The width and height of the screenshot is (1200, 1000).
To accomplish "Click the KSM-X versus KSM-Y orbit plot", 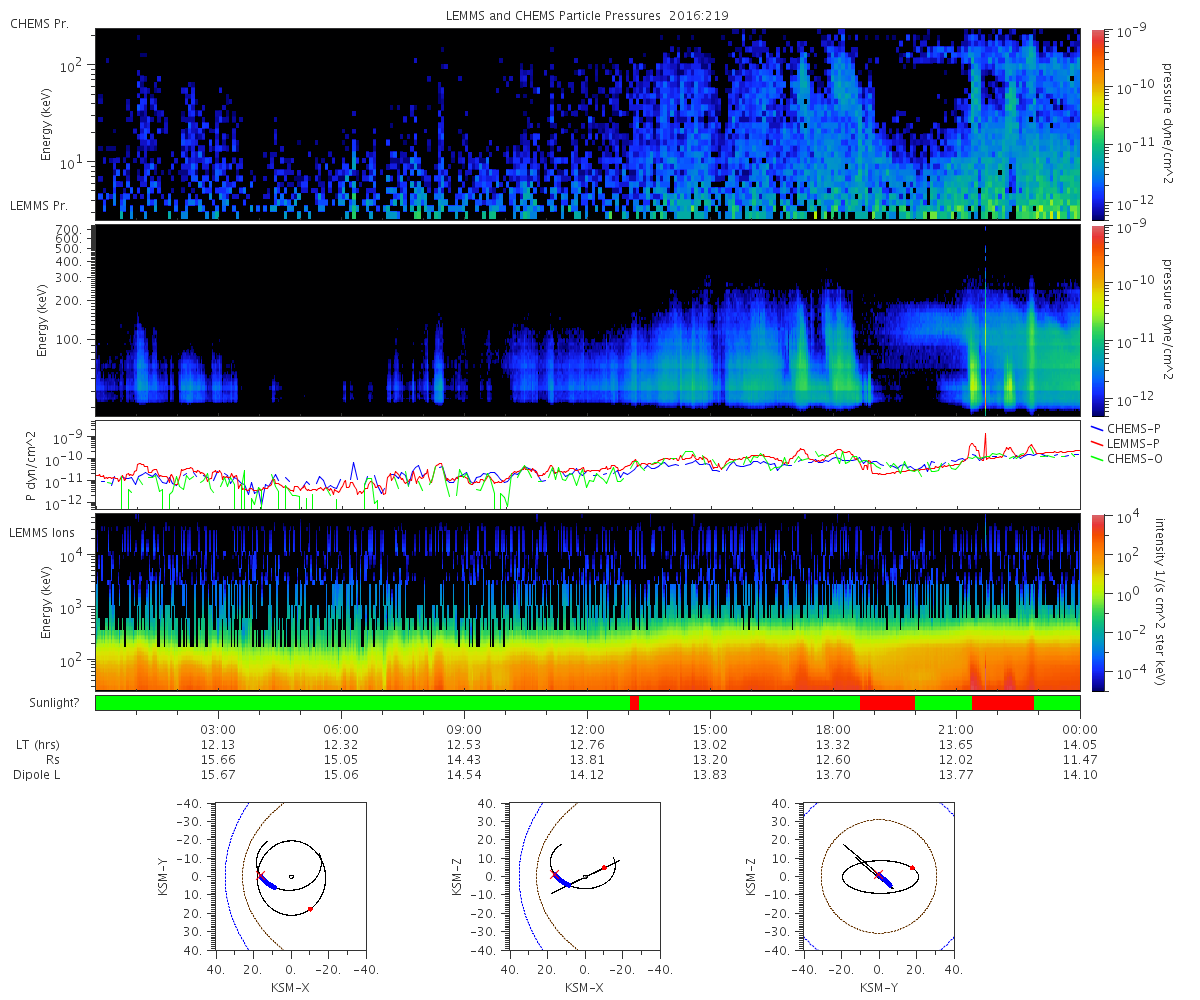I will (290, 875).
